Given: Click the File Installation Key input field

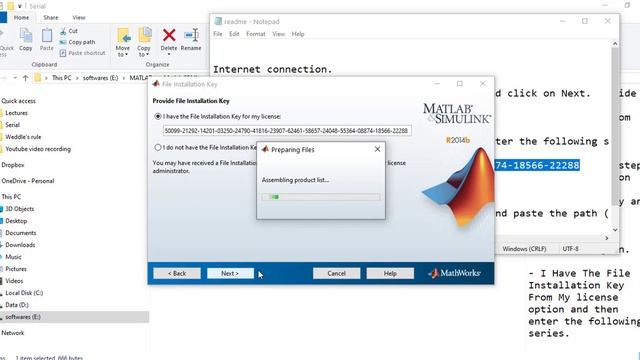Looking at the screenshot, I should (287, 131).
